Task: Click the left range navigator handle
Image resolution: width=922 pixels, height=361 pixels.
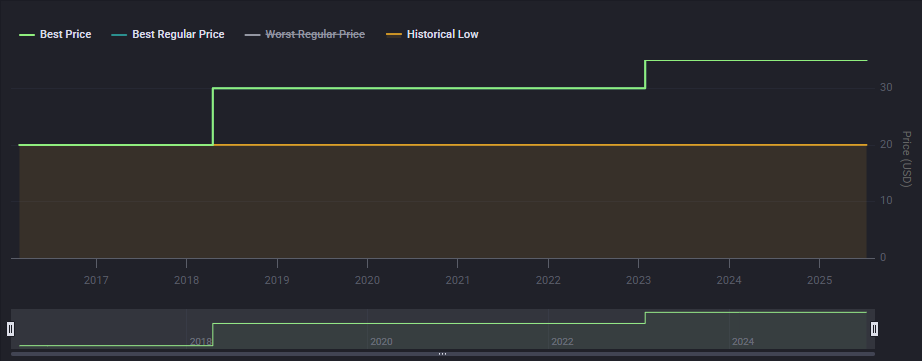Action: coord(10,329)
